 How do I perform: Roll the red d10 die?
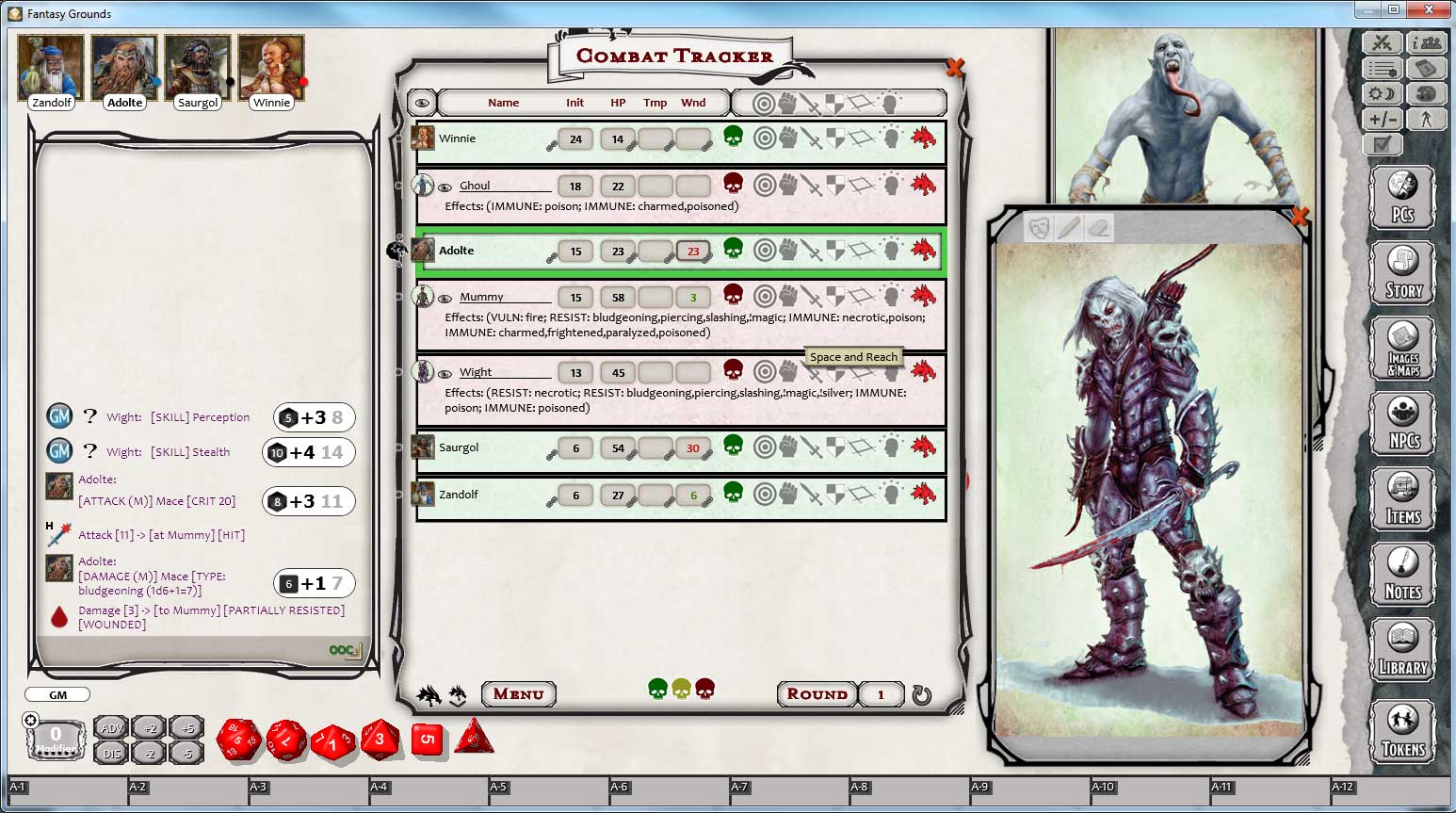click(x=332, y=741)
